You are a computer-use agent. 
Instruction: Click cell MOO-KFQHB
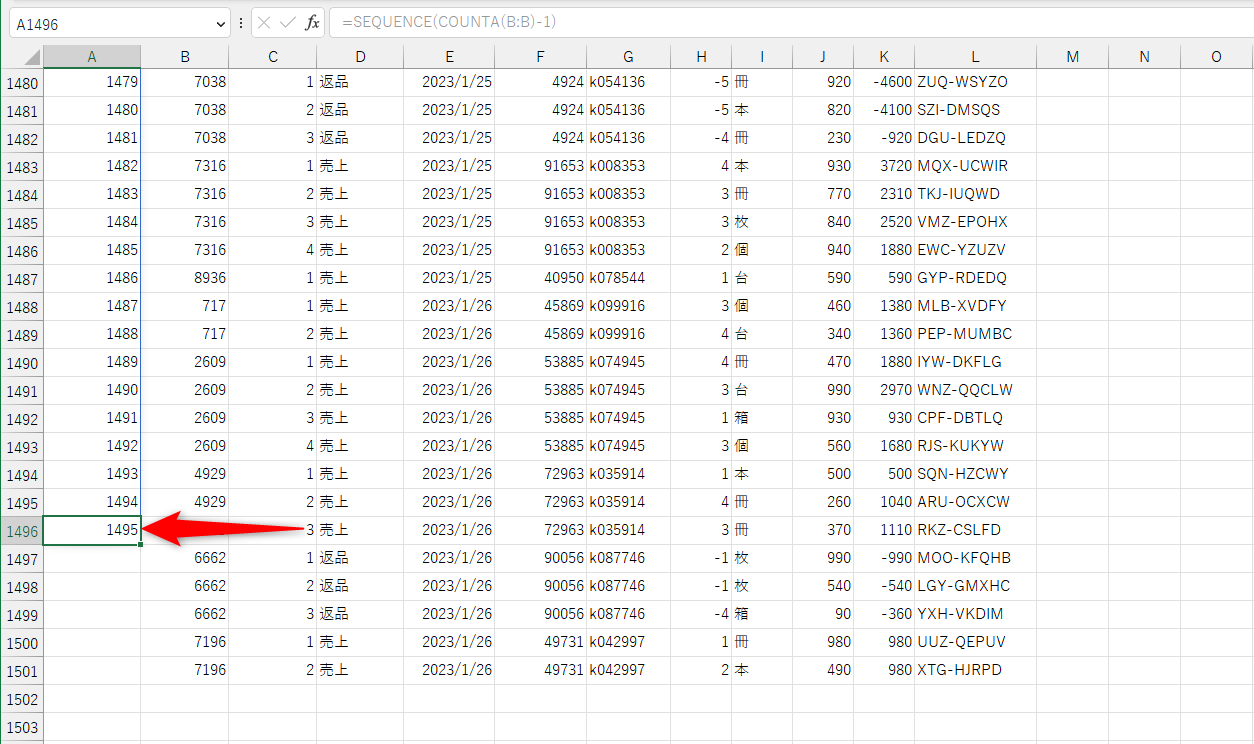tap(976, 558)
